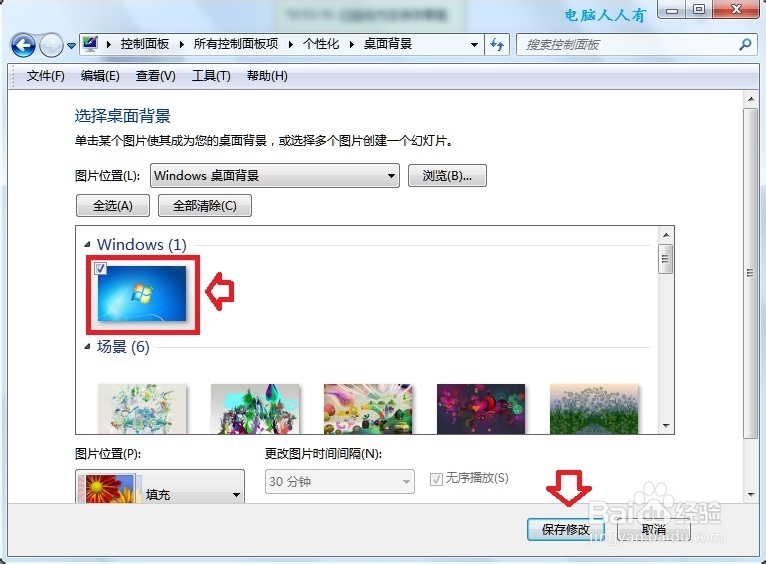Click the wallpaper list scroll down arrow

click(x=666, y=425)
